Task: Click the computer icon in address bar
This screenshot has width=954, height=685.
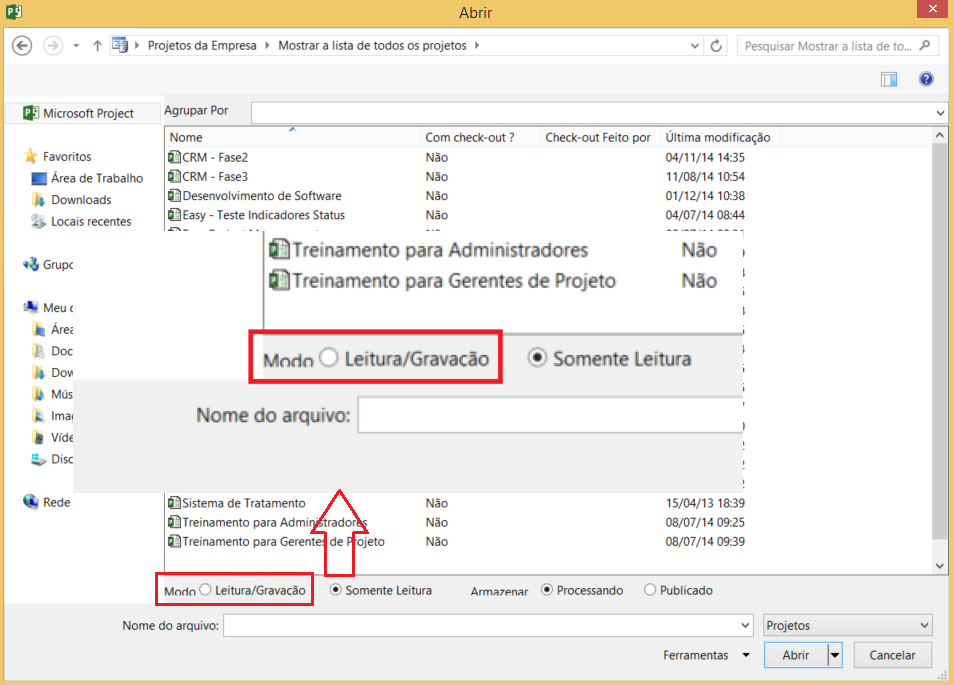Action: click(120, 45)
